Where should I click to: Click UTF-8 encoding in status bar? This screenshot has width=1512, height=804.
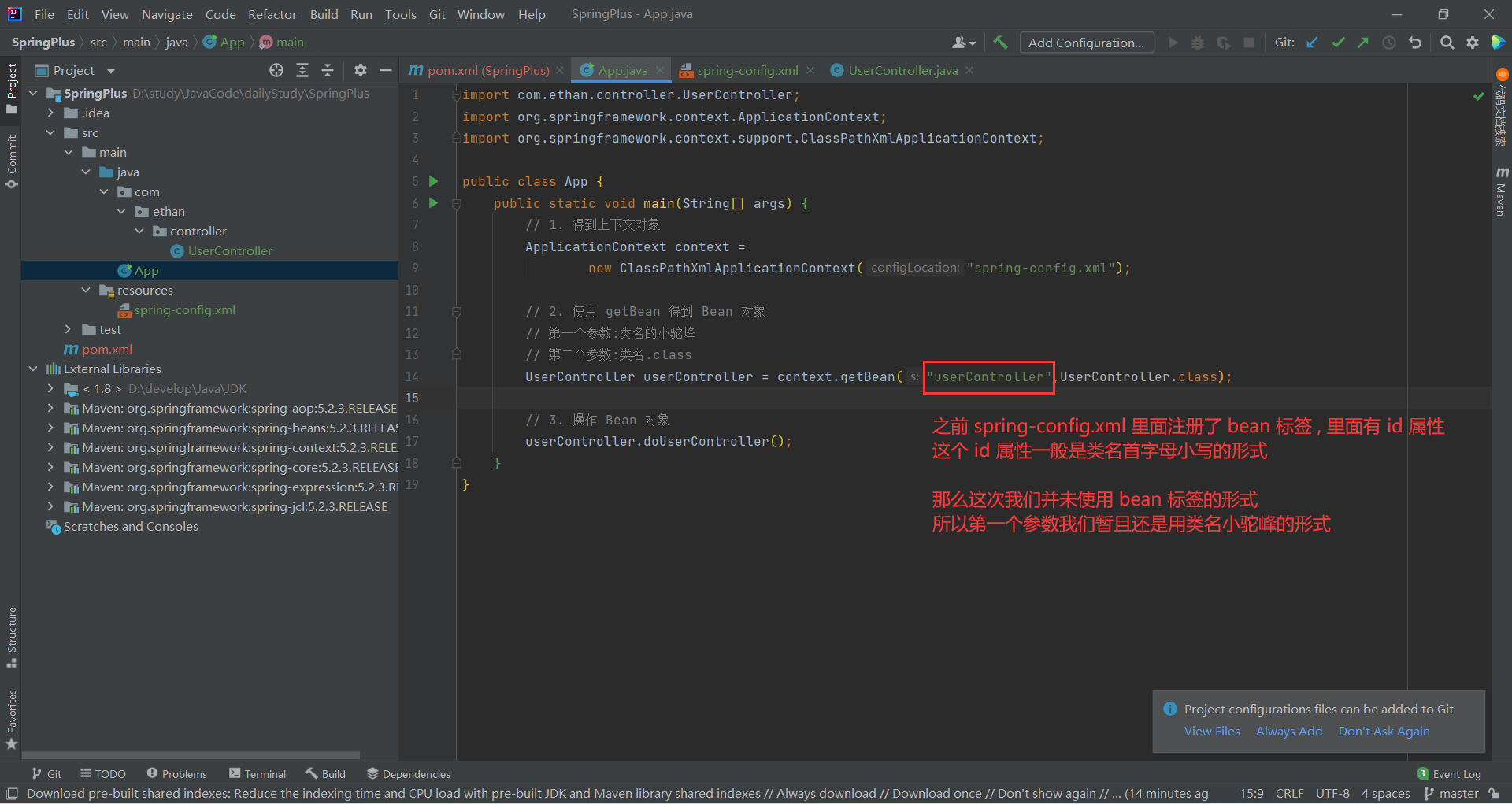point(1332,794)
